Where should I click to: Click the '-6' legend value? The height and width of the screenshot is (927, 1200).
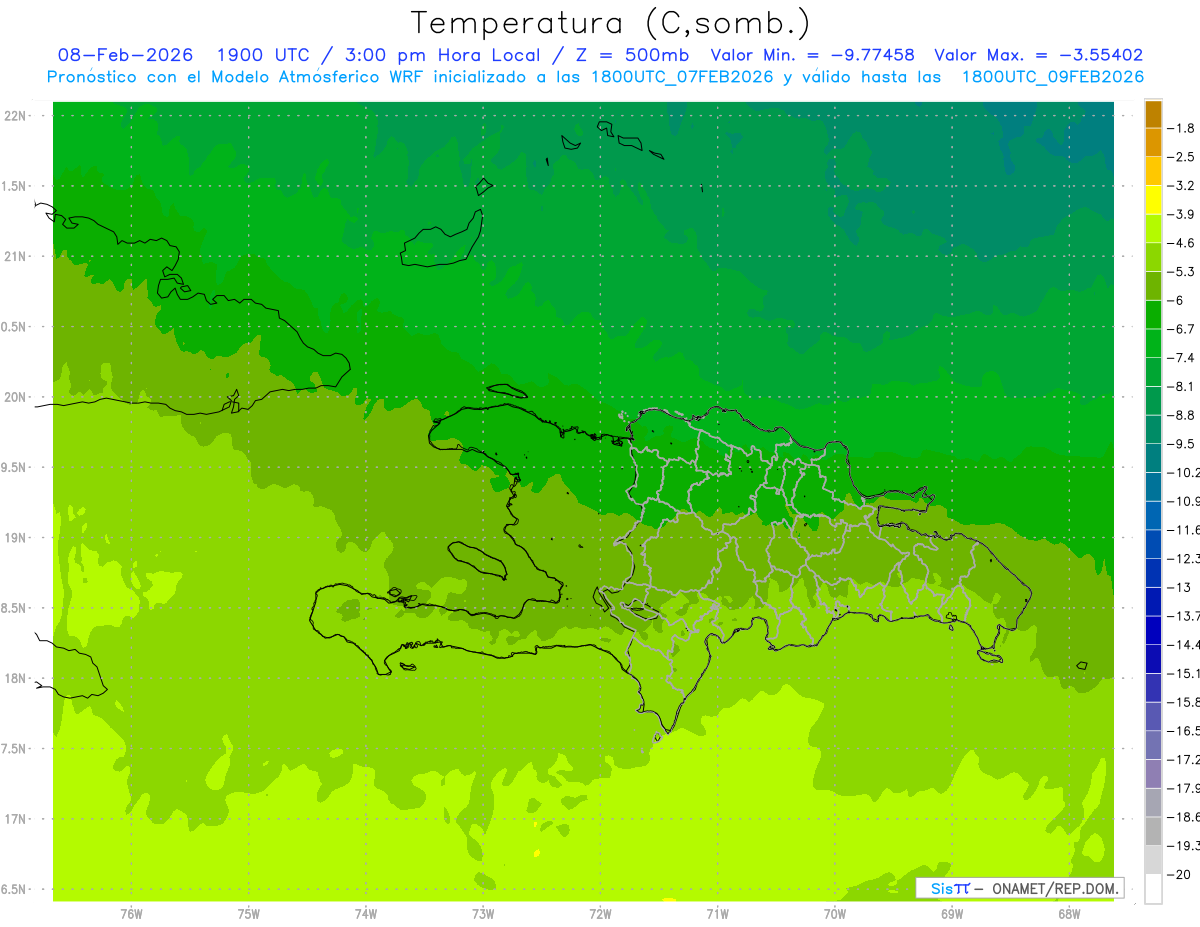[x=1177, y=300]
